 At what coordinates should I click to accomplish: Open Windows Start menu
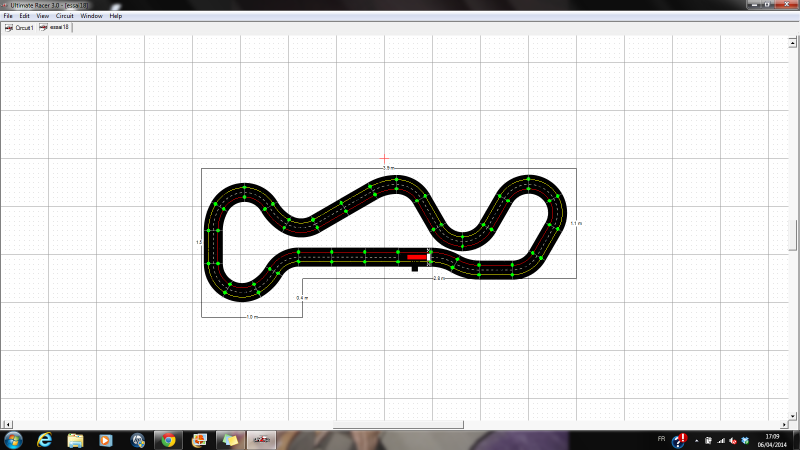[14, 440]
